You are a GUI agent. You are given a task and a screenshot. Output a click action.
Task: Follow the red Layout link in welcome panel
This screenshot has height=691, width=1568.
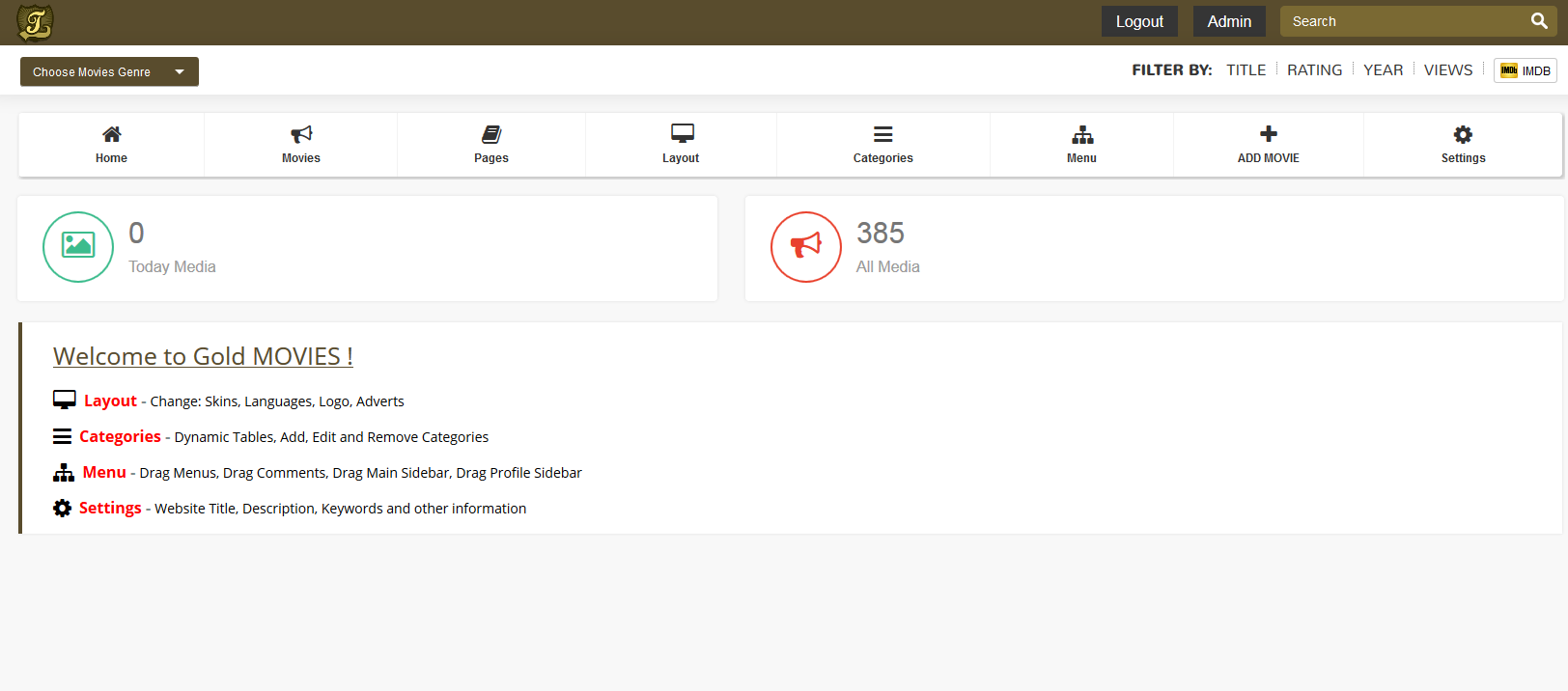coord(110,401)
